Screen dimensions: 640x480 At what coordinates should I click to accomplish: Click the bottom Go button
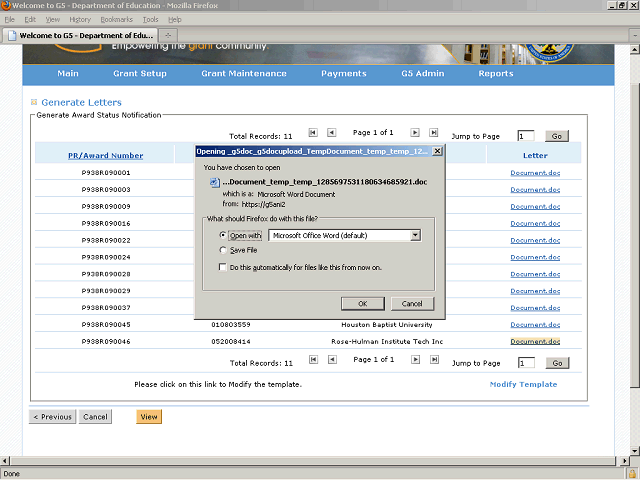click(557, 363)
